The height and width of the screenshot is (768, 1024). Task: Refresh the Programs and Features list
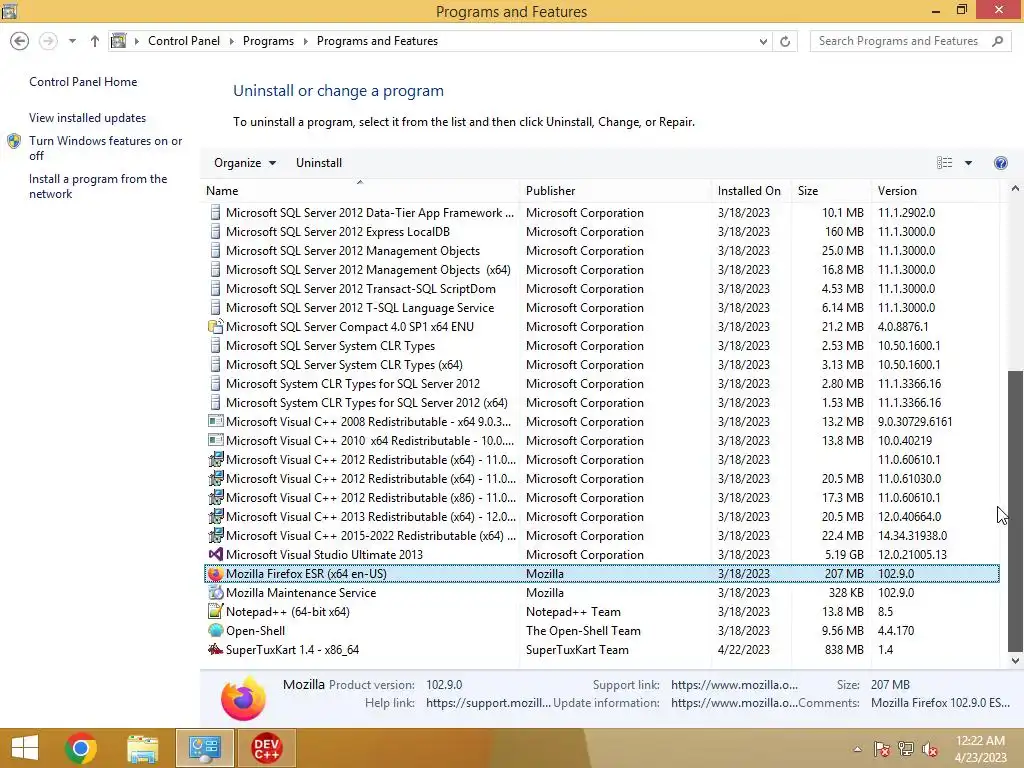point(785,41)
